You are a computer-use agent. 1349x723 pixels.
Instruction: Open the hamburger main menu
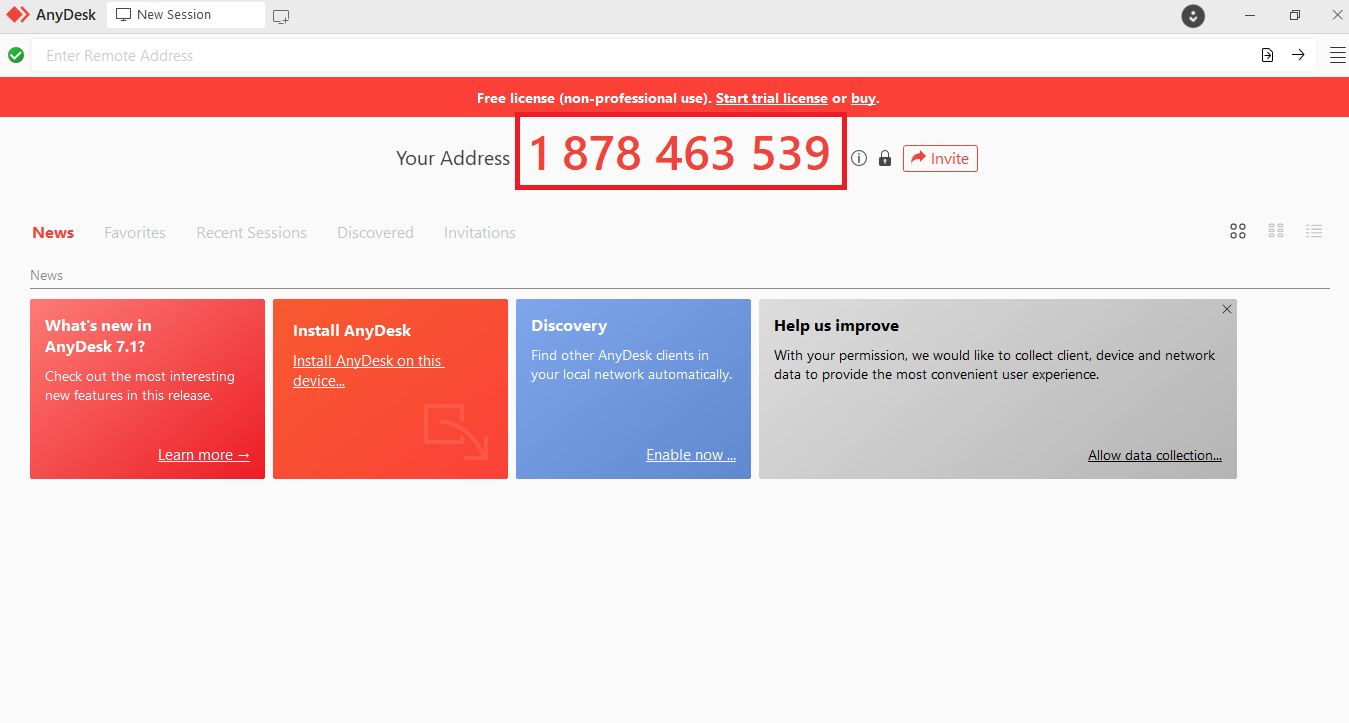[x=1337, y=55]
